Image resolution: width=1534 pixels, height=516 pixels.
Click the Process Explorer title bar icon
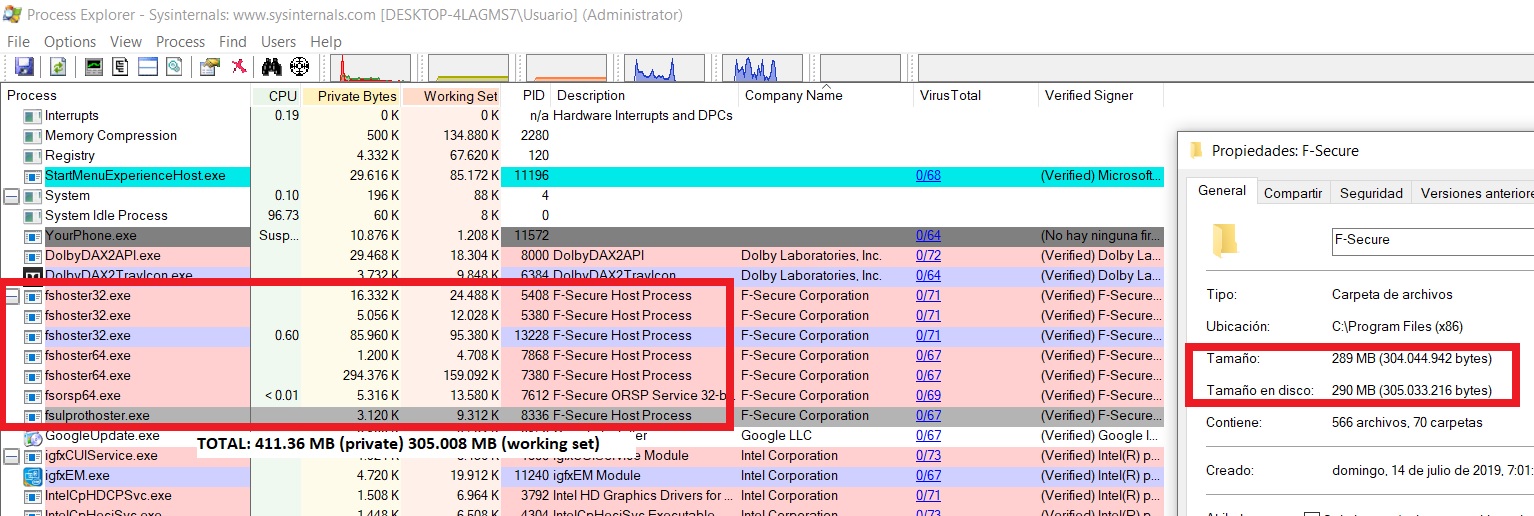point(12,14)
